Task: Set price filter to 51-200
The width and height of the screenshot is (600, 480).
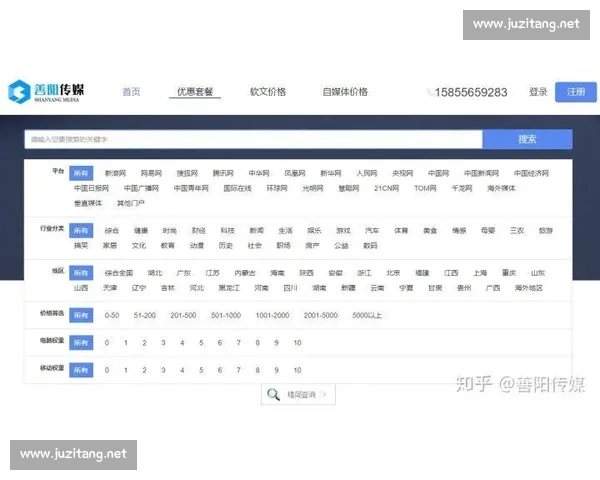Action: 145,316
